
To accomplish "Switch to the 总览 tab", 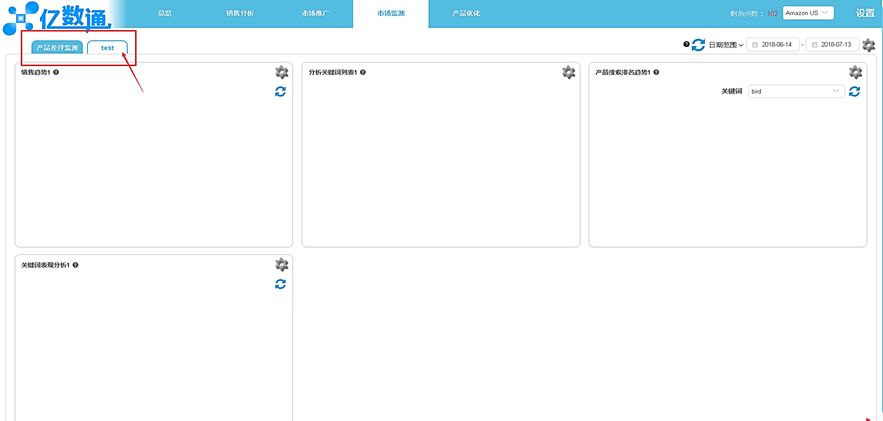I will pyautogui.click(x=165, y=13).
